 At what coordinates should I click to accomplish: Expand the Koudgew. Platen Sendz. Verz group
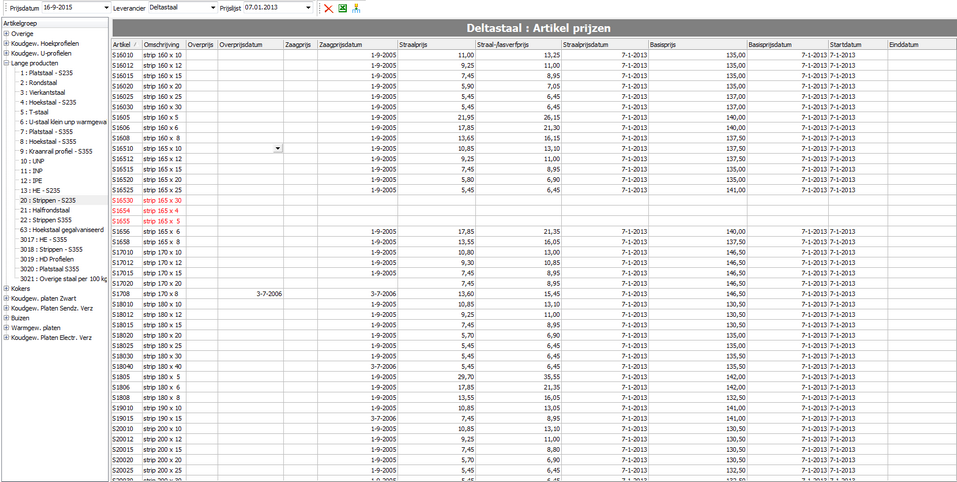click(6, 308)
